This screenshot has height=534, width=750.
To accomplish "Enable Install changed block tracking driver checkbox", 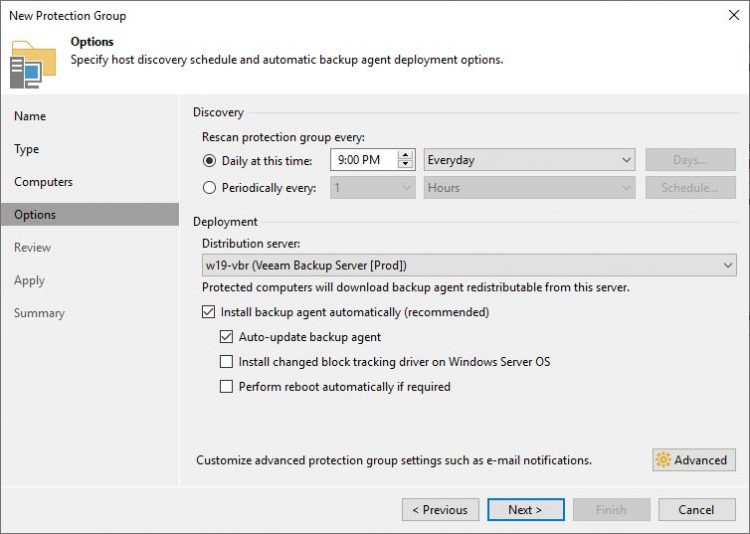I will 226,362.
